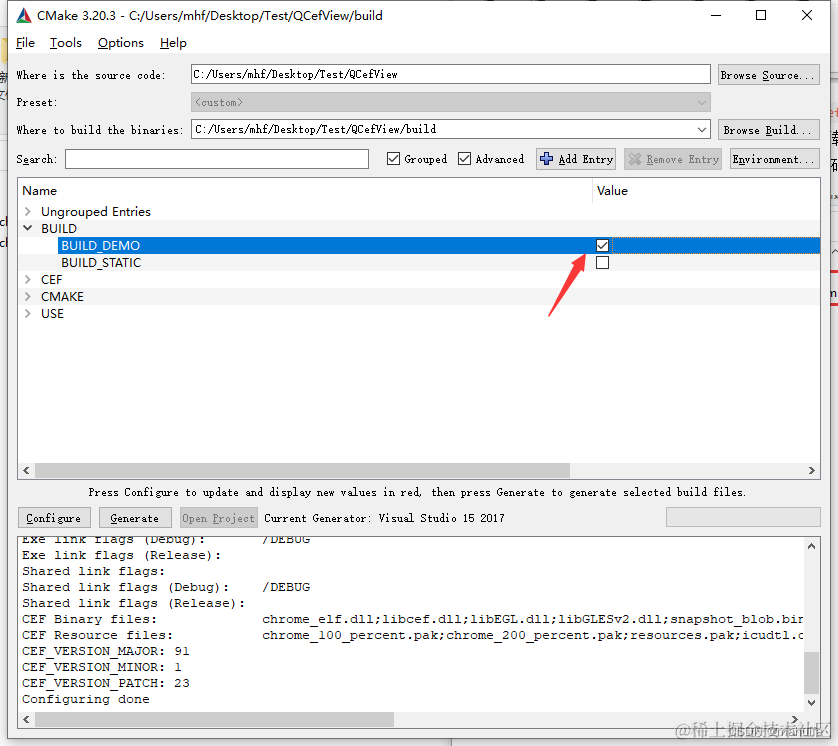The height and width of the screenshot is (746, 838).
Task: Enable the BUILD_STATIC value checkbox
Action: (602, 262)
